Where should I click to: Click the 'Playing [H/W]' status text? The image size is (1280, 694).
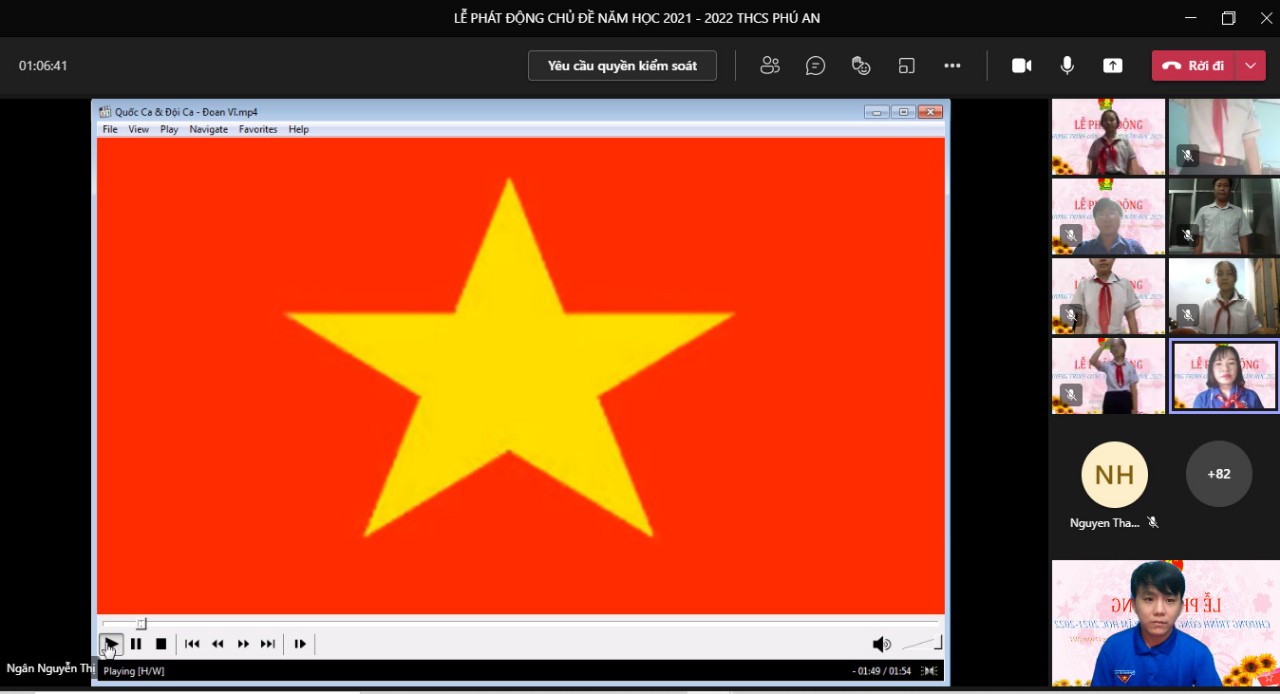tap(134, 671)
